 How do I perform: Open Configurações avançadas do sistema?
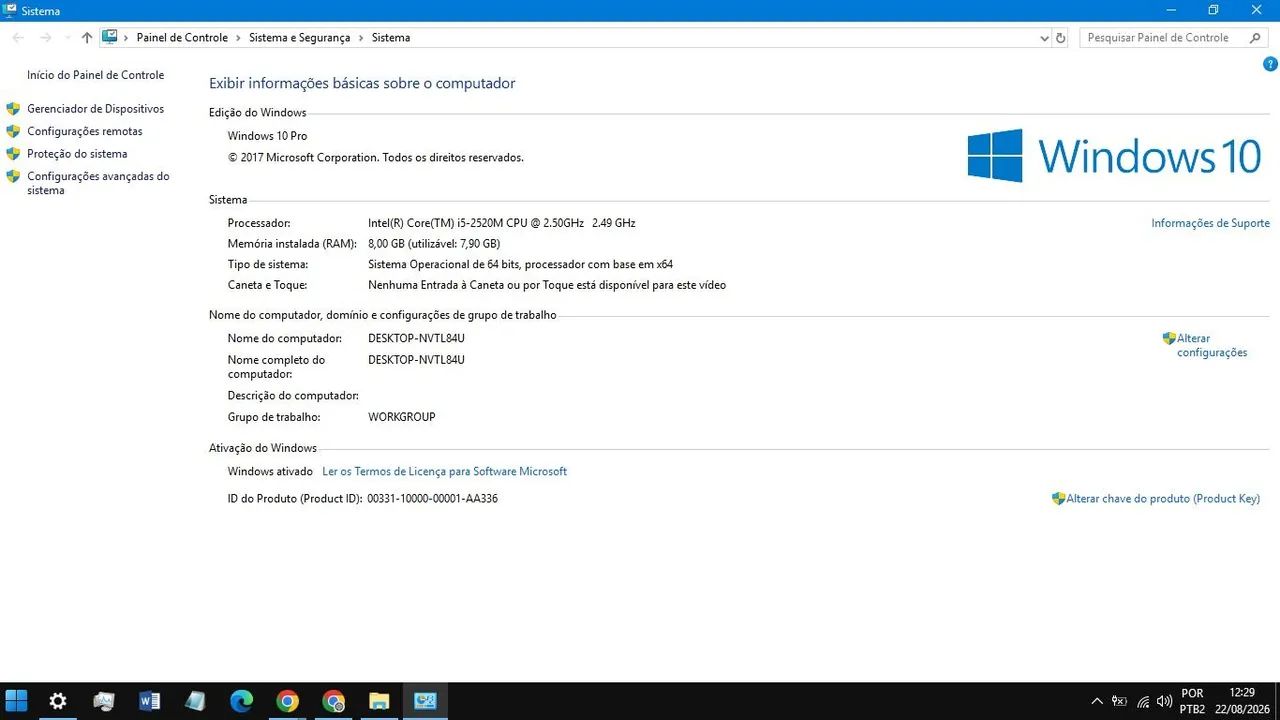click(x=98, y=183)
